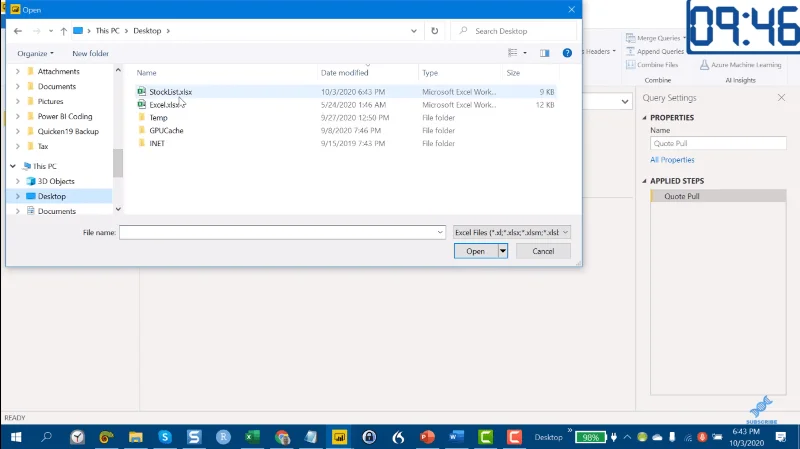Screen dimensions: 800x449
Task: Expand the 3D Objects tree node
Action: 18,181
